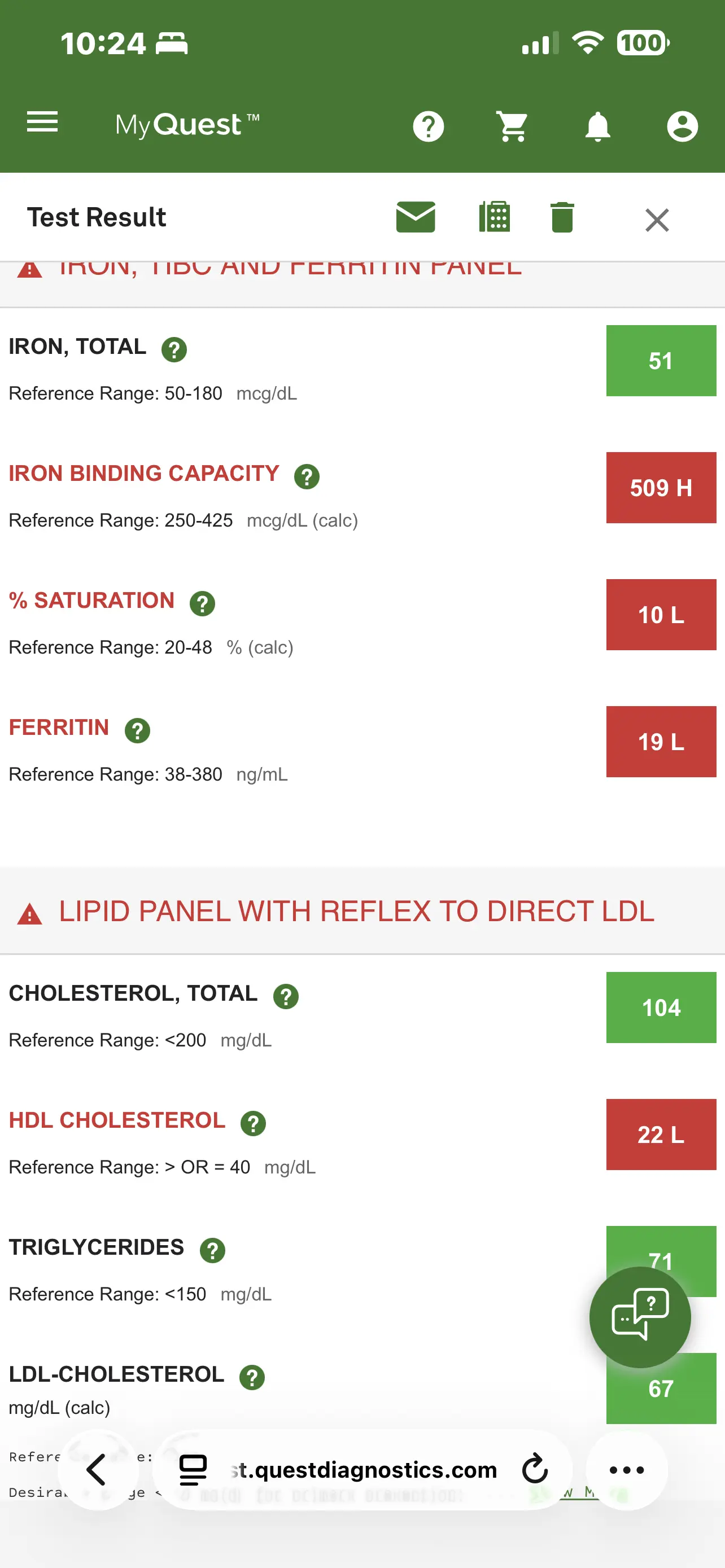
Task: Tap the questdiagnostics.com address field
Action: click(x=364, y=1470)
